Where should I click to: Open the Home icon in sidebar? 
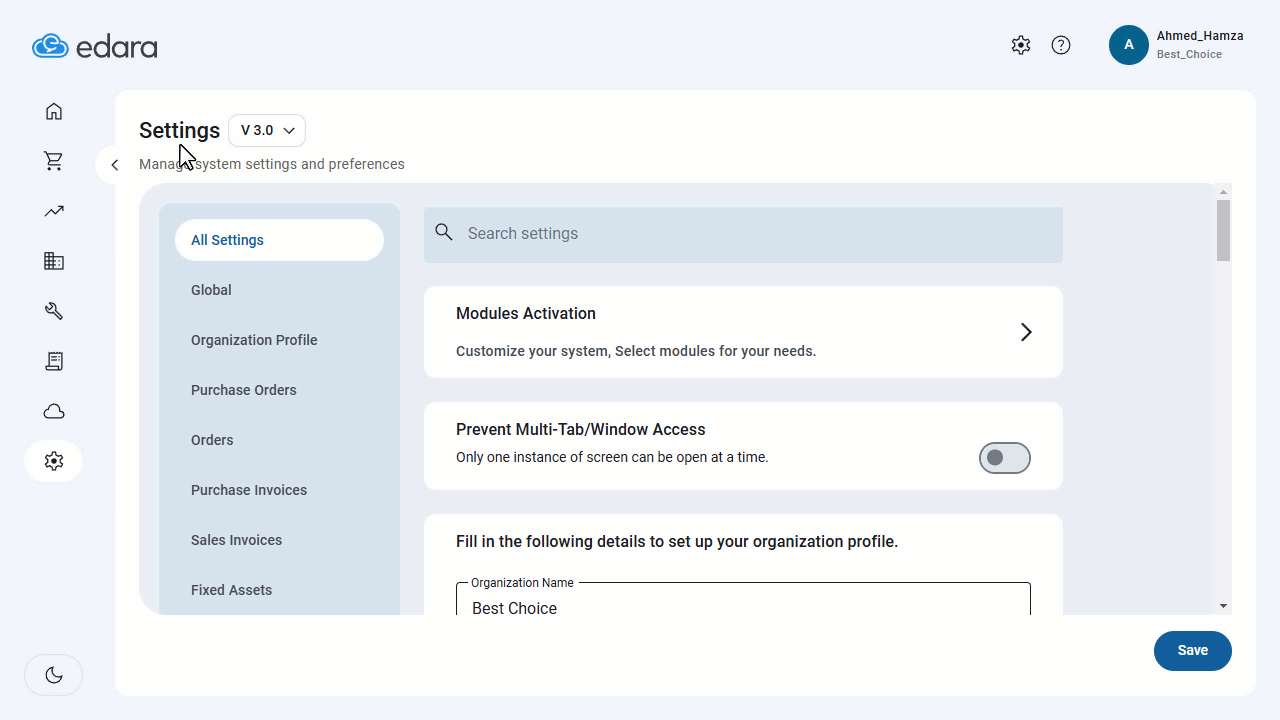point(54,111)
